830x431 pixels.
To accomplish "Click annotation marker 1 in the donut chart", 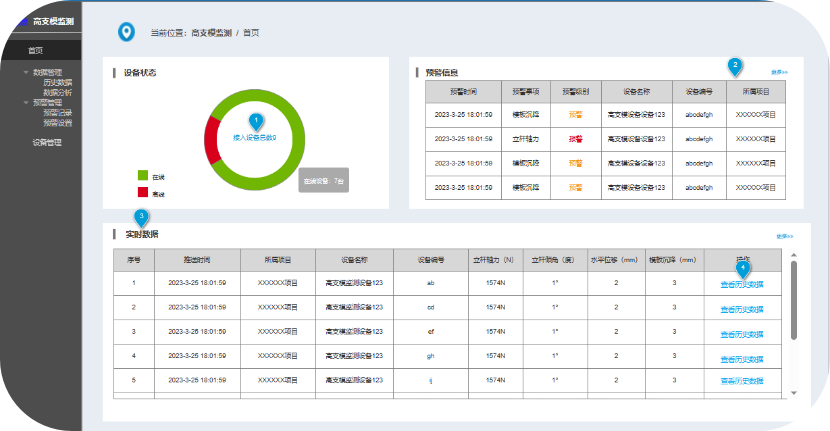I will coord(254,122).
